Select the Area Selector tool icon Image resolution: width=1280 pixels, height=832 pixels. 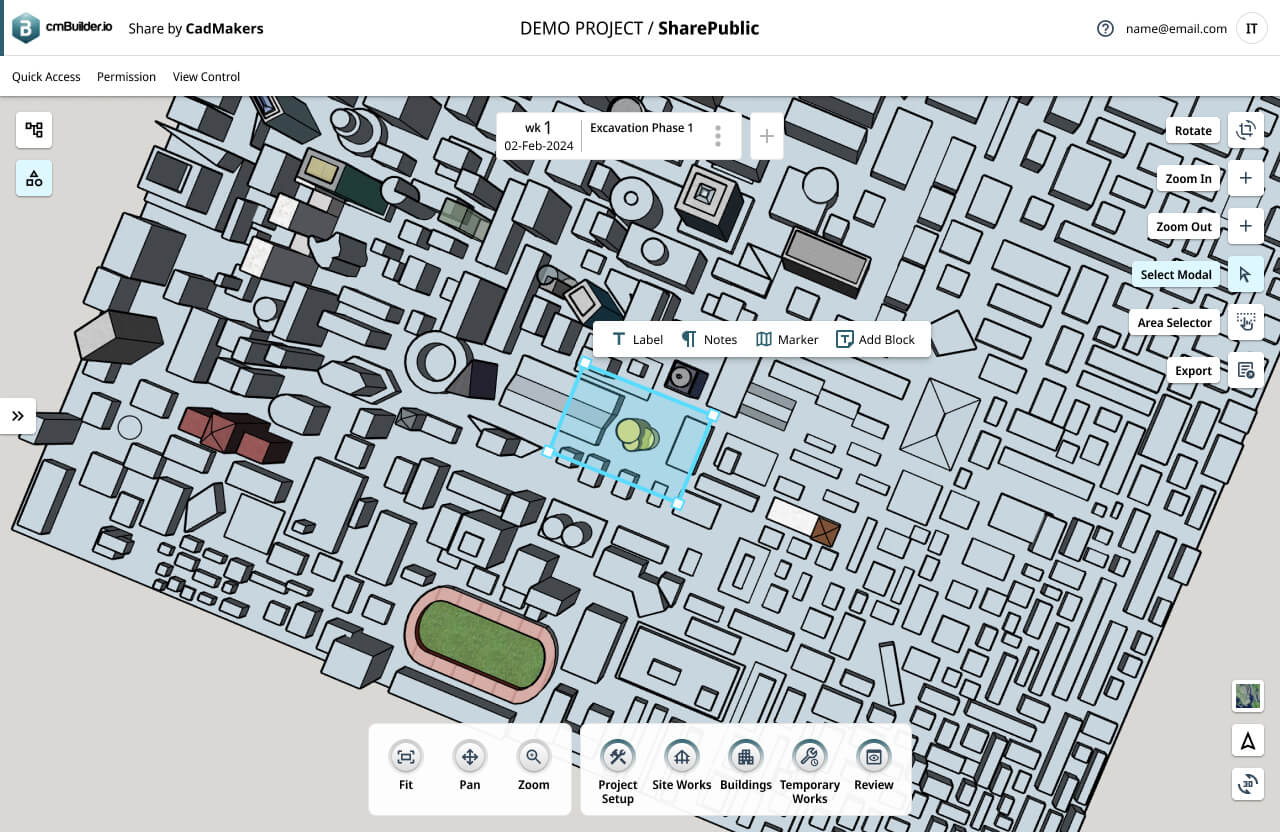tap(1245, 322)
